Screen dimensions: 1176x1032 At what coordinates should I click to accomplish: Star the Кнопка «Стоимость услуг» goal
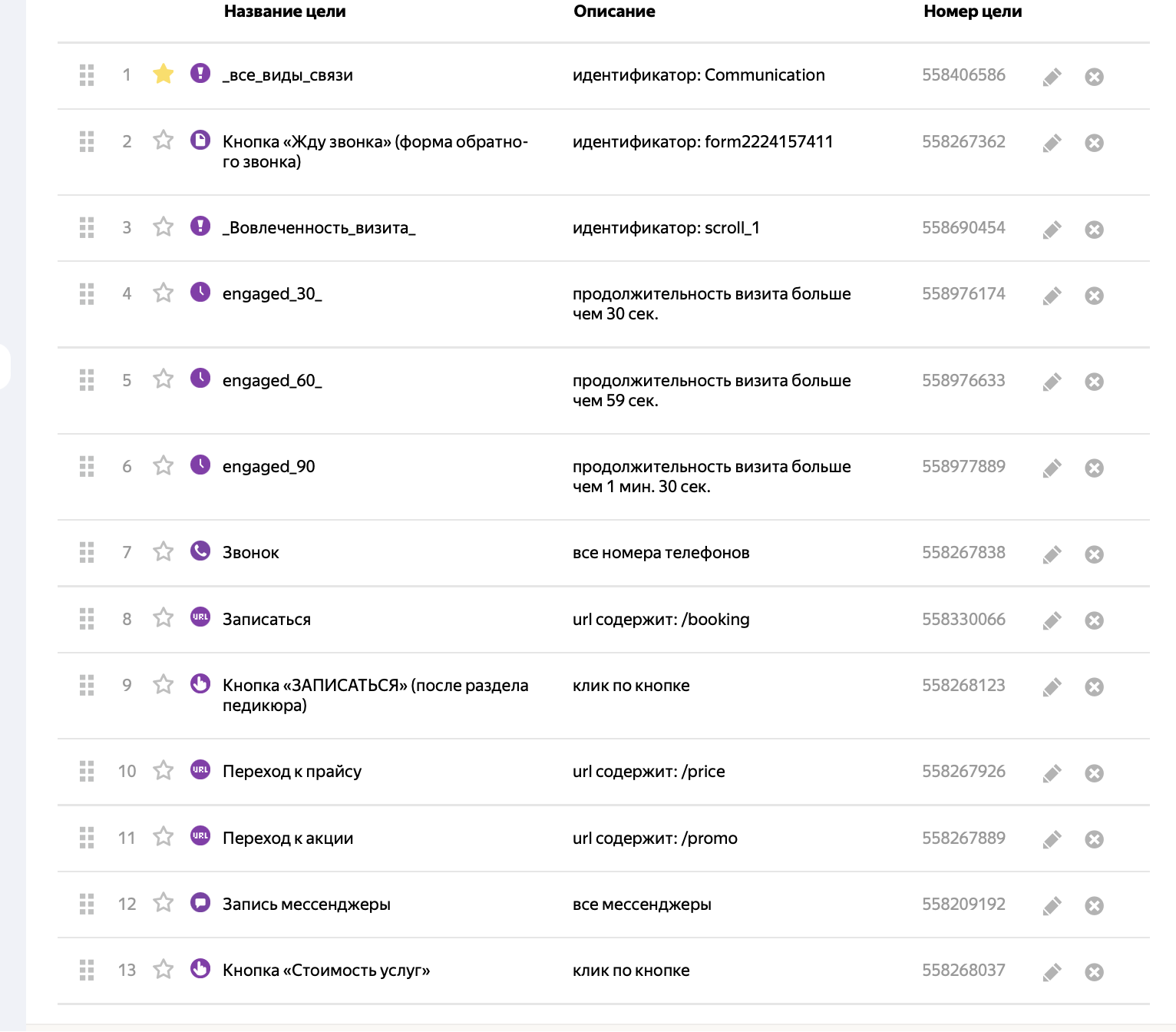pos(164,969)
